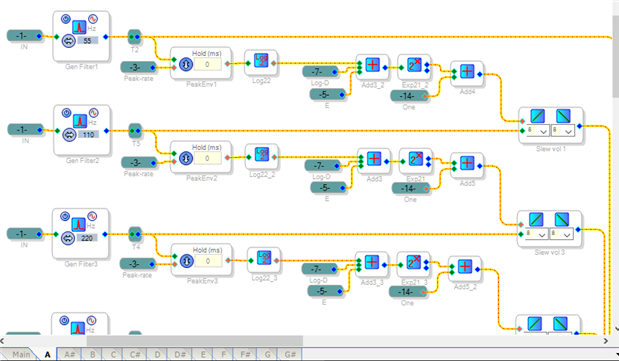Click the filter peak icon in Gen Filter3

point(79,224)
